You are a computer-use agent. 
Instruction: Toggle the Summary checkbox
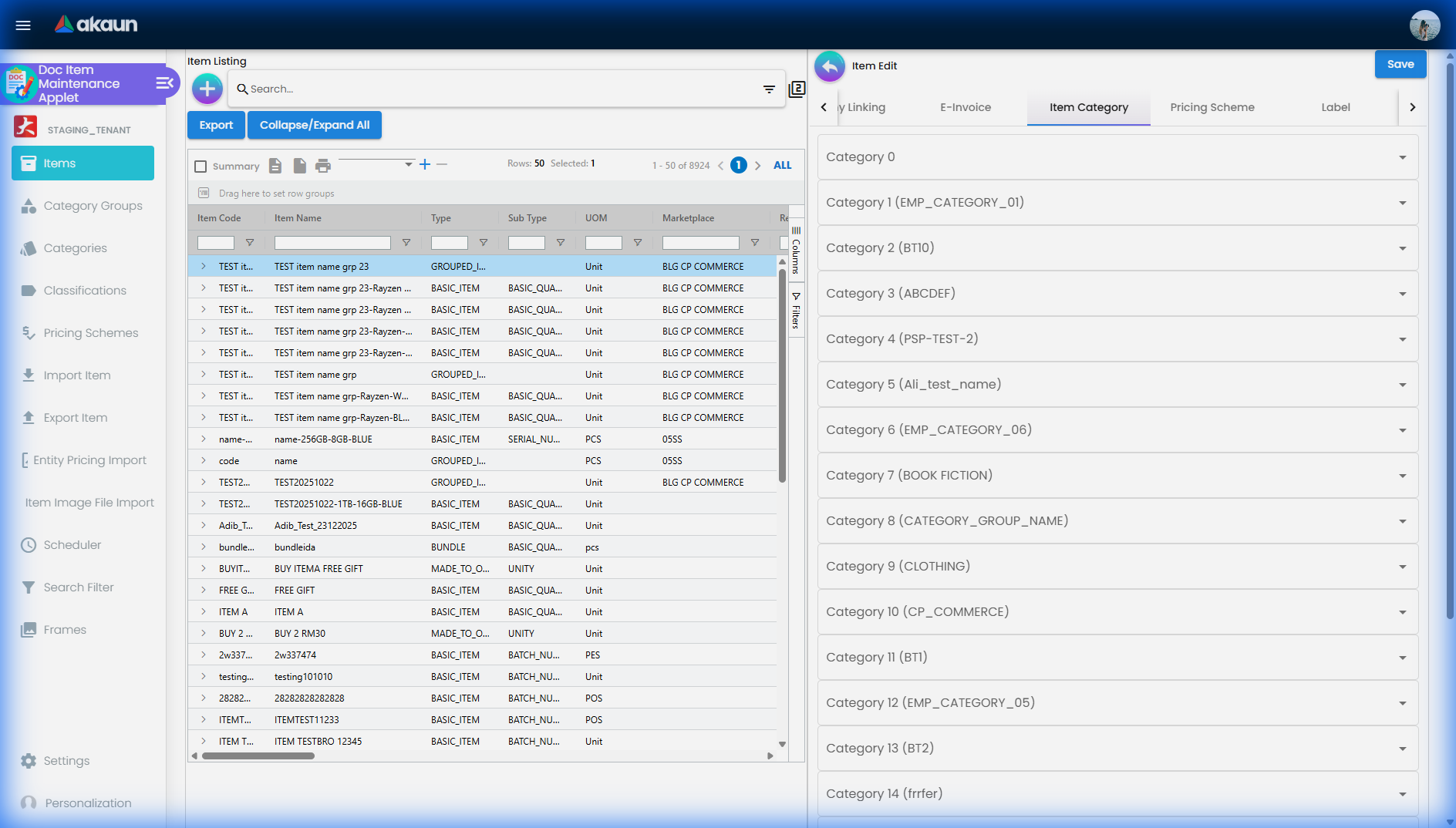click(x=201, y=167)
